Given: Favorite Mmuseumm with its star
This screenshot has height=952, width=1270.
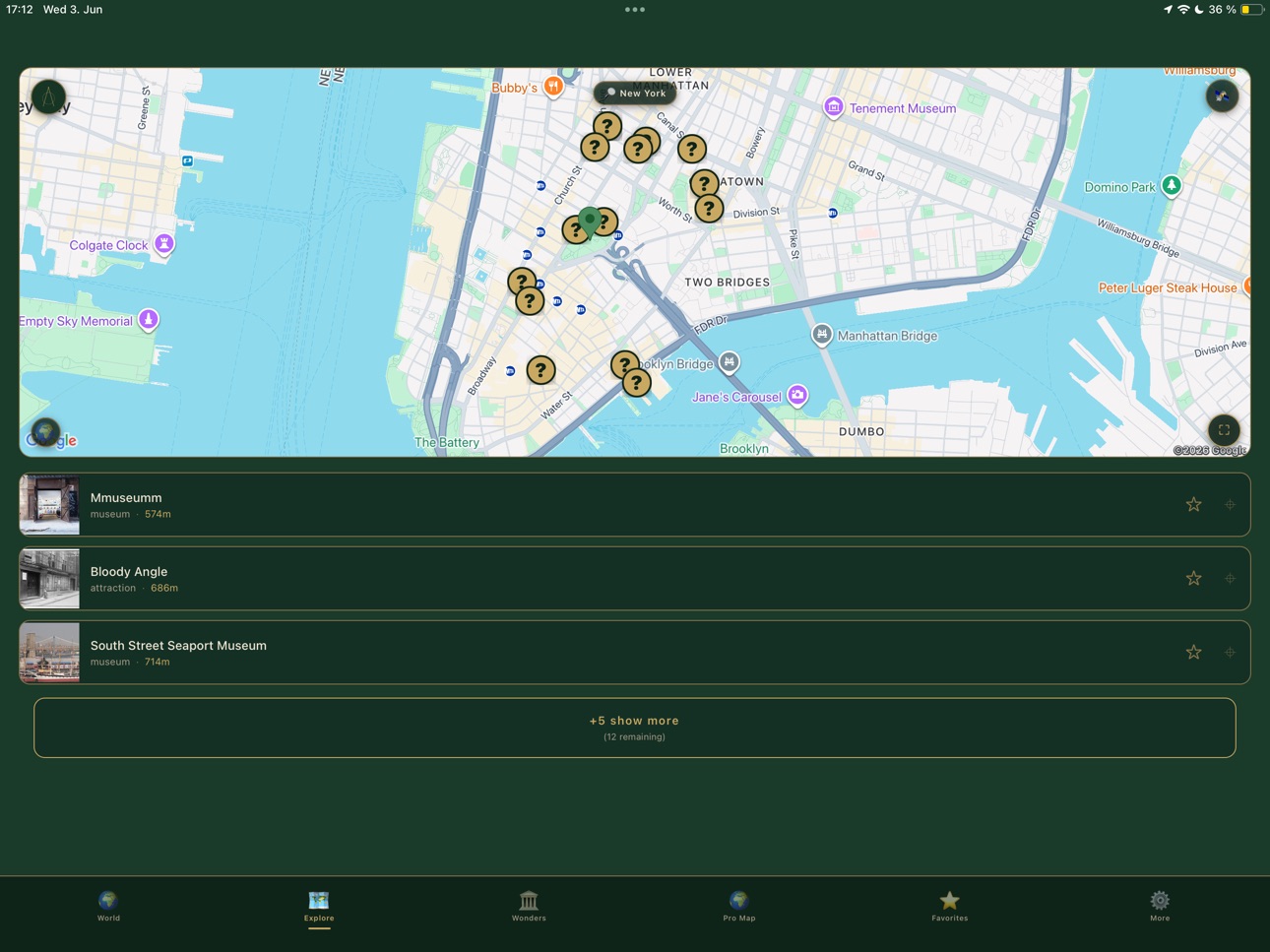Looking at the screenshot, I should (1193, 505).
